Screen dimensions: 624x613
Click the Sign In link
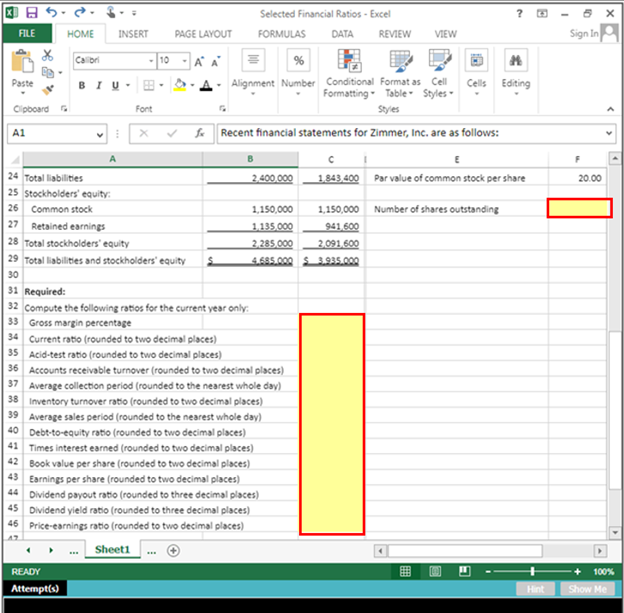point(584,33)
